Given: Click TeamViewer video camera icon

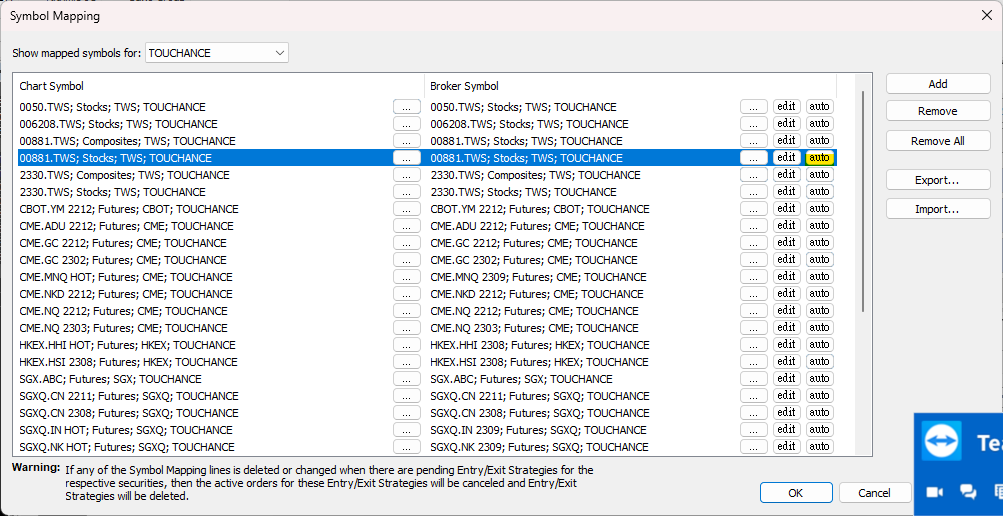Looking at the screenshot, I should point(936,492).
